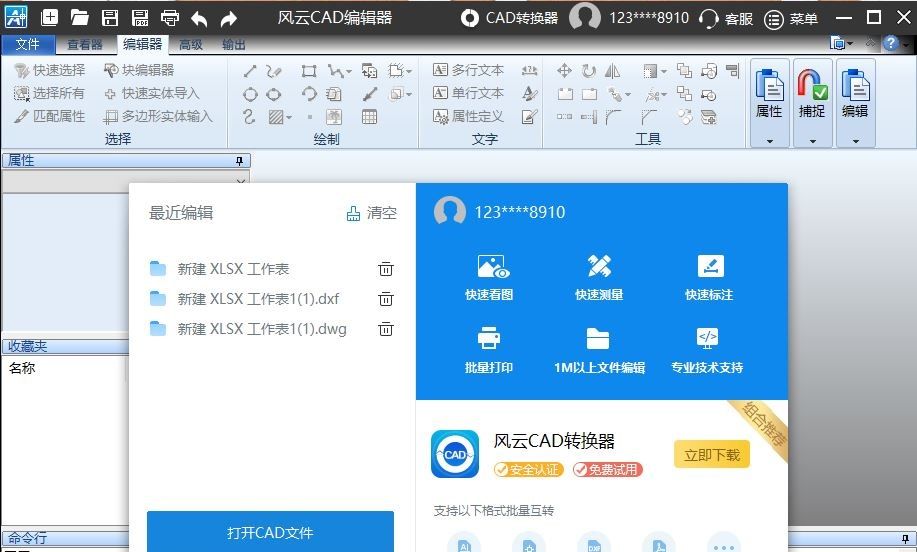Viewport: 917px width, 552px height.
Task: Open the 文件 menu tab
Action: [27, 44]
